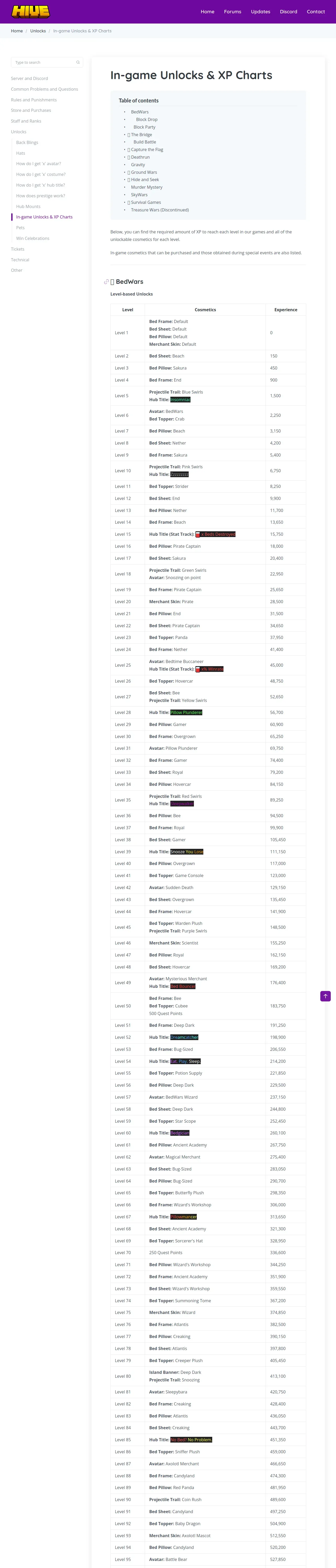Jump to Block Party in table of contents
Screen dimensions: 336x1568
pos(144,127)
